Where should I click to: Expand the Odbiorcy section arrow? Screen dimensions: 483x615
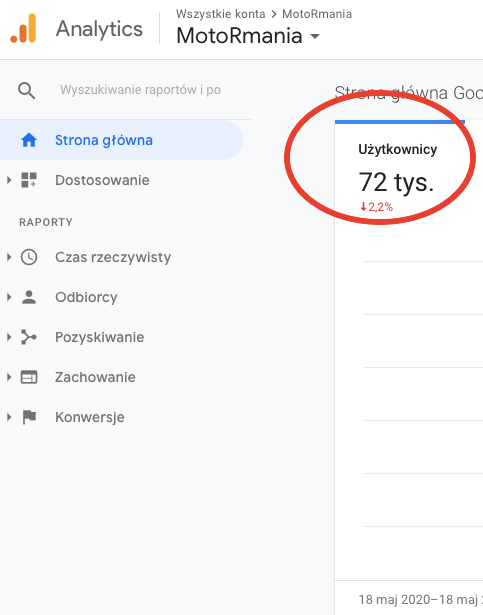pyautogui.click(x=9, y=297)
